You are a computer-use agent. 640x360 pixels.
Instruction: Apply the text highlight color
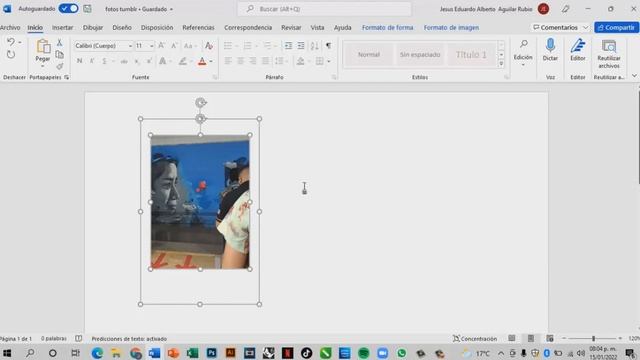pos(182,61)
